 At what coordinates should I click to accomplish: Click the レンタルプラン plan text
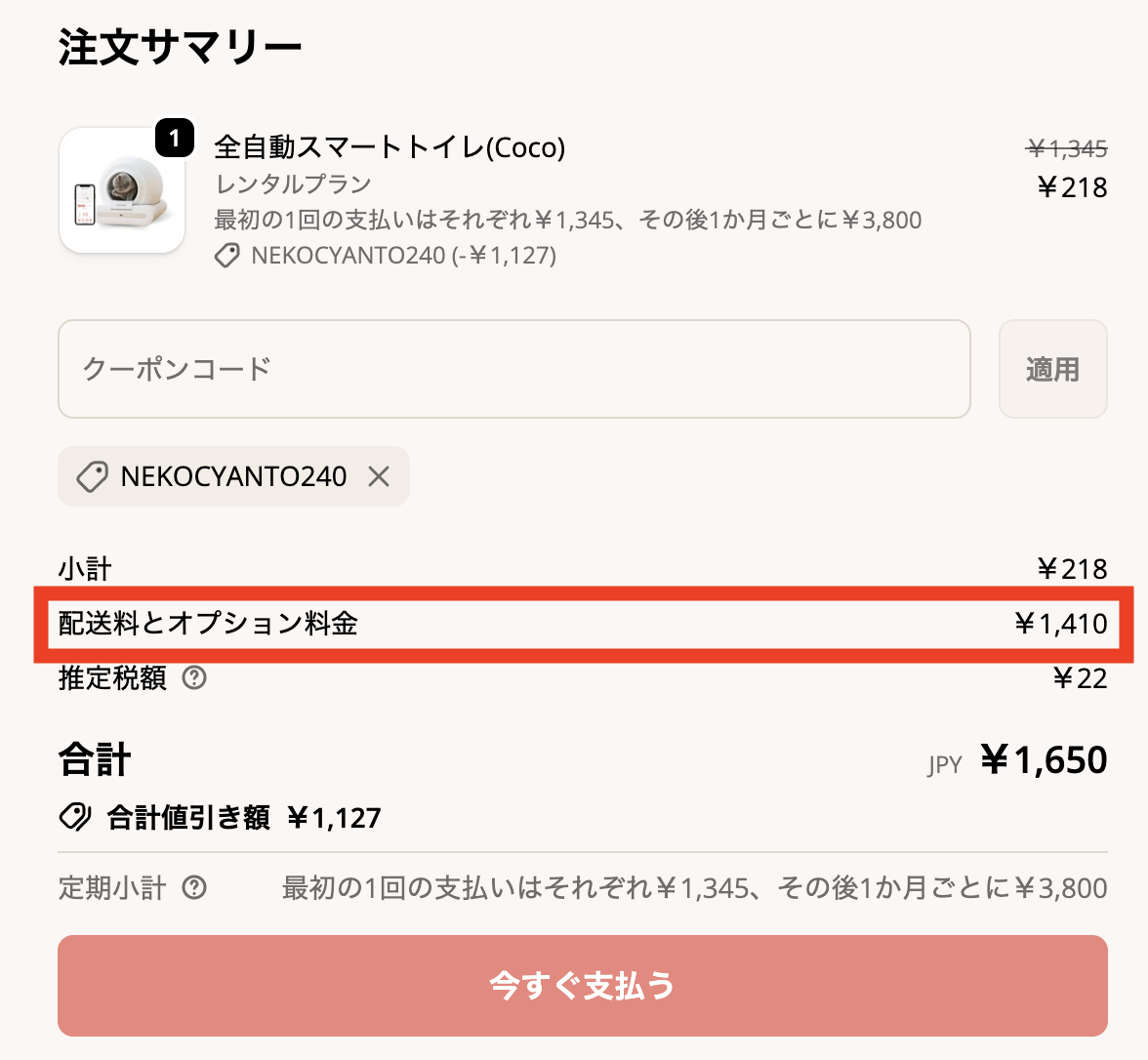pos(293,184)
